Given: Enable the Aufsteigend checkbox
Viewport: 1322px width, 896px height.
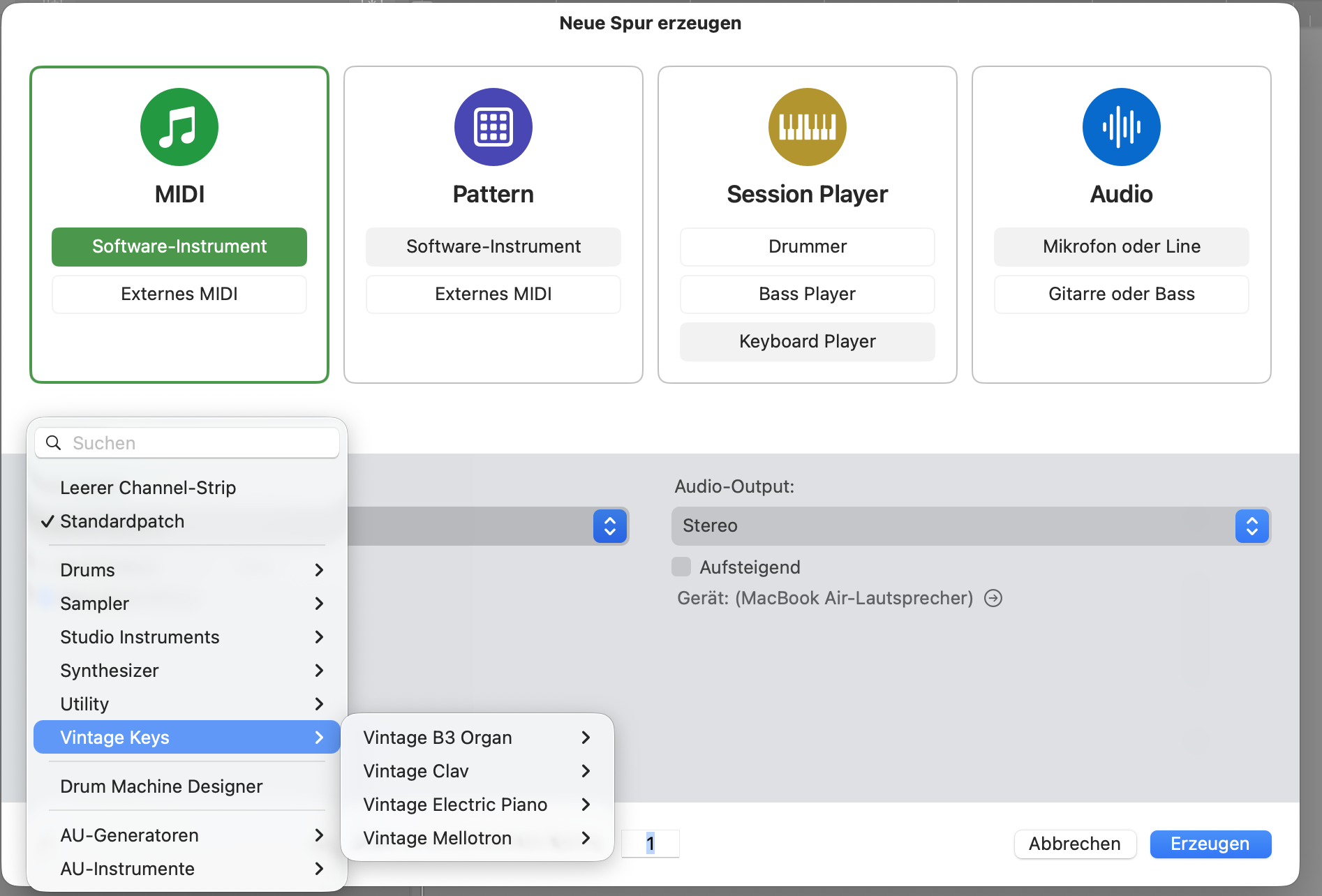Looking at the screenshot, I should pos(681,567).
